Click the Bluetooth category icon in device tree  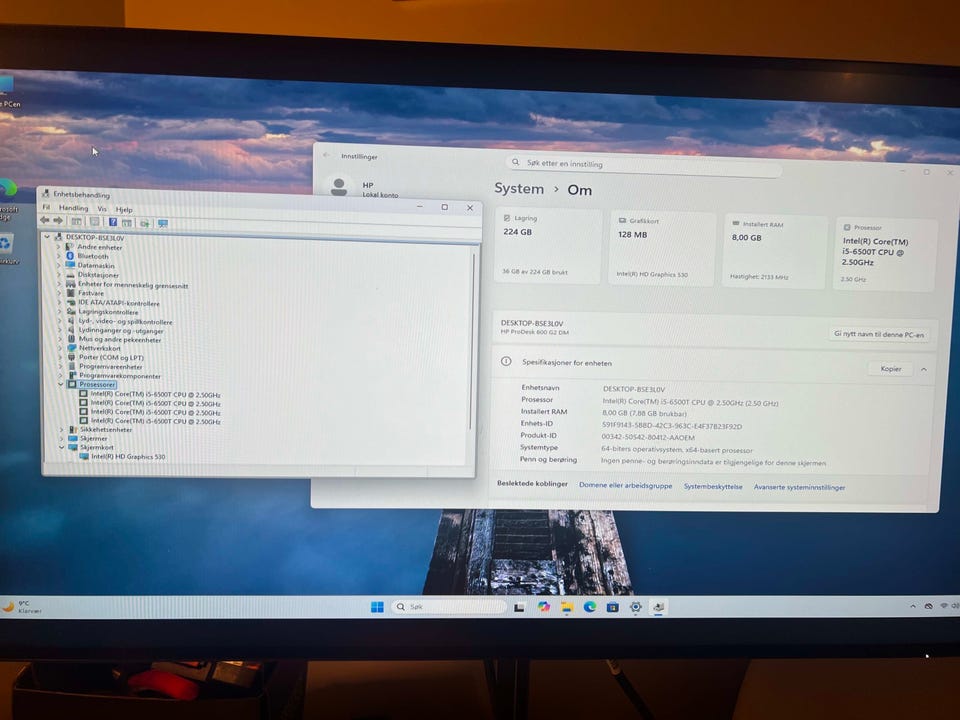point(70,256)
